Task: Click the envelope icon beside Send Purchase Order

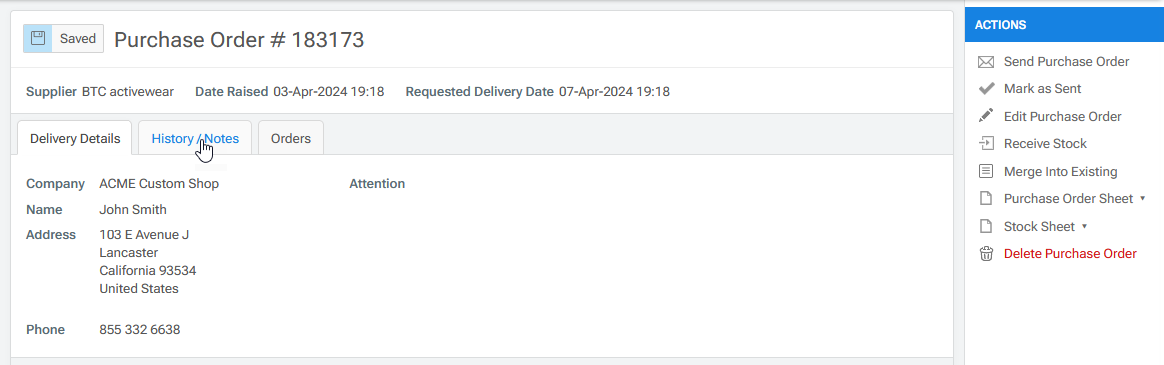Action: coord(986,62)
